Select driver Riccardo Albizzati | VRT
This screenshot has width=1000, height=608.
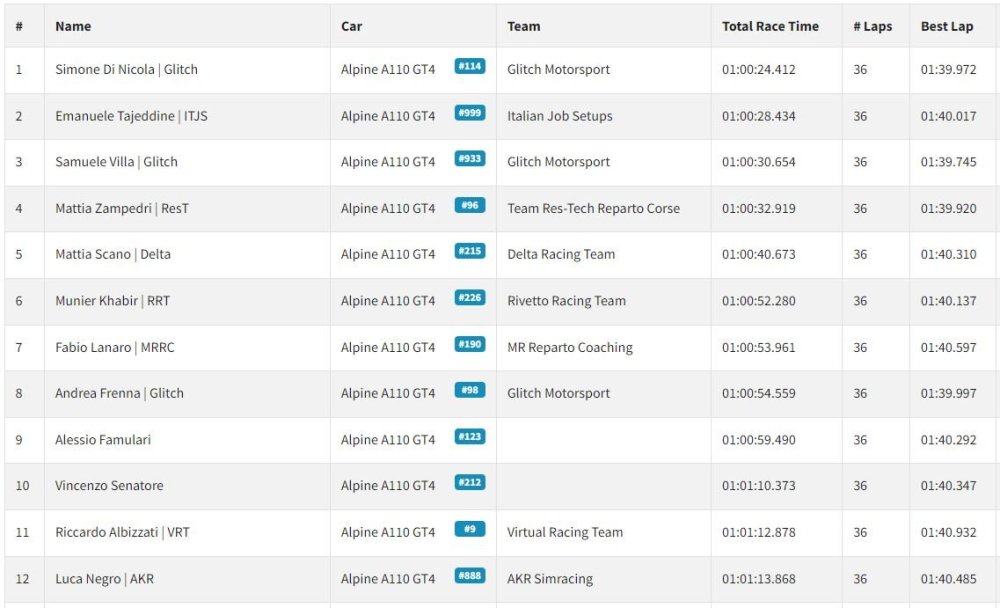[x=122, y=533]
